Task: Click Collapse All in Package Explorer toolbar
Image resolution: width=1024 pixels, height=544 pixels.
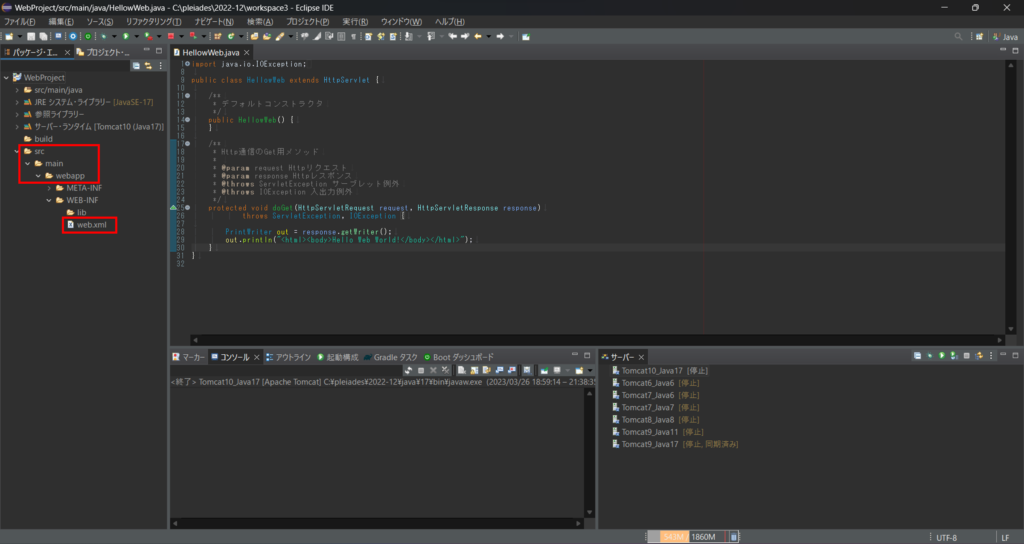Action: (136, 65)
